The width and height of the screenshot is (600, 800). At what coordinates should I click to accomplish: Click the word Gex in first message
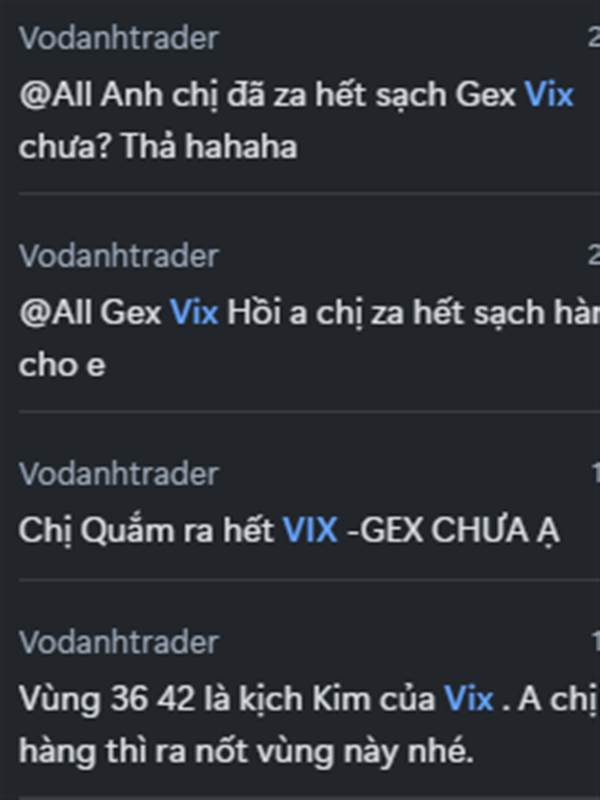(485, 95)
